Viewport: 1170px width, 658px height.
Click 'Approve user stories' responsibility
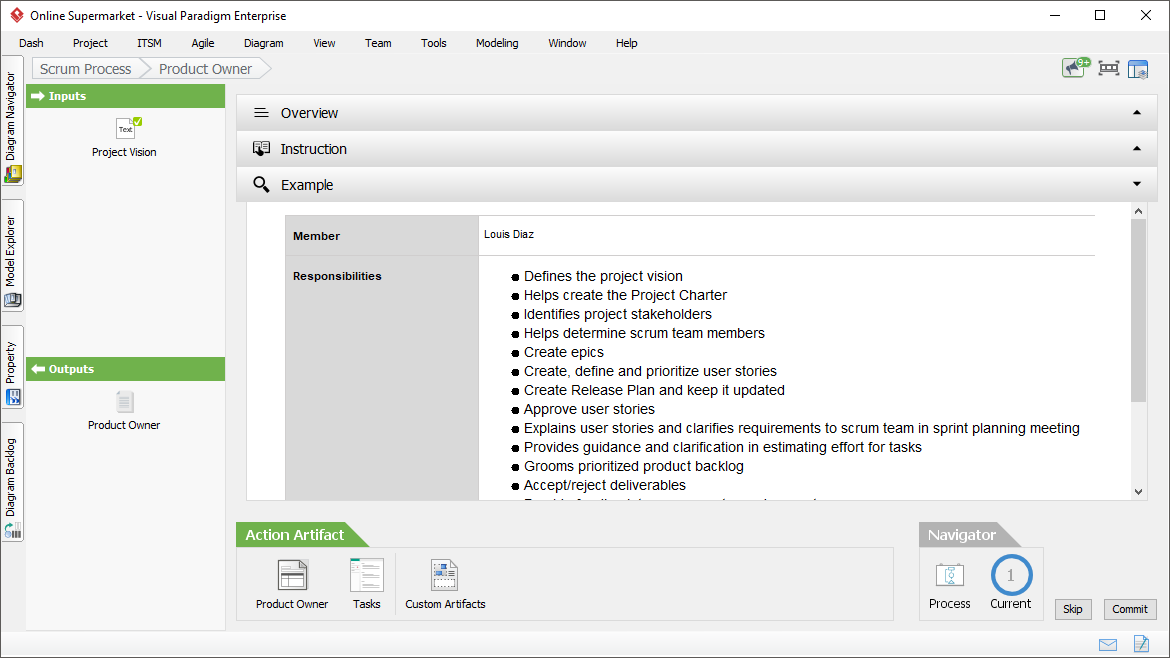(x=589, y=409)
